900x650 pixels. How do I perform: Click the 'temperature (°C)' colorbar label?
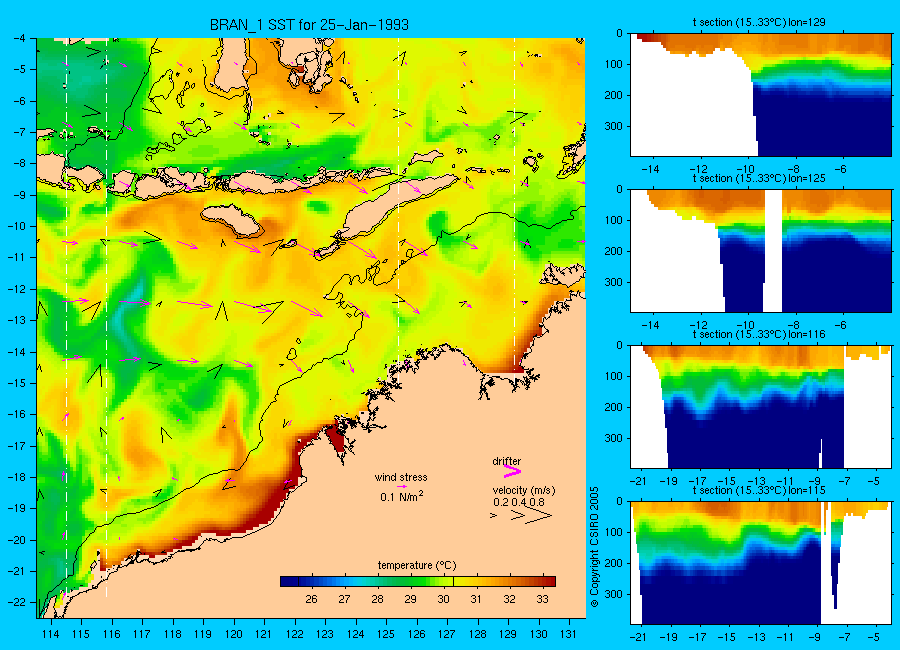click(x=417, y=566)
